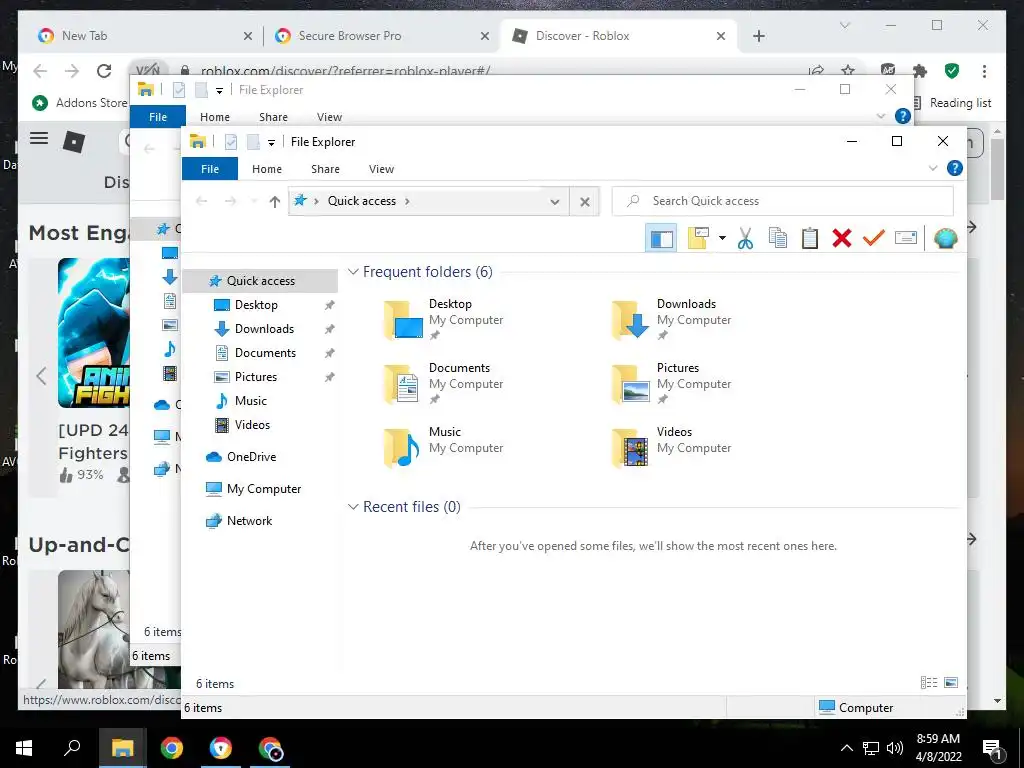Select My Computer in navigation pane

[x=264, y=489]
